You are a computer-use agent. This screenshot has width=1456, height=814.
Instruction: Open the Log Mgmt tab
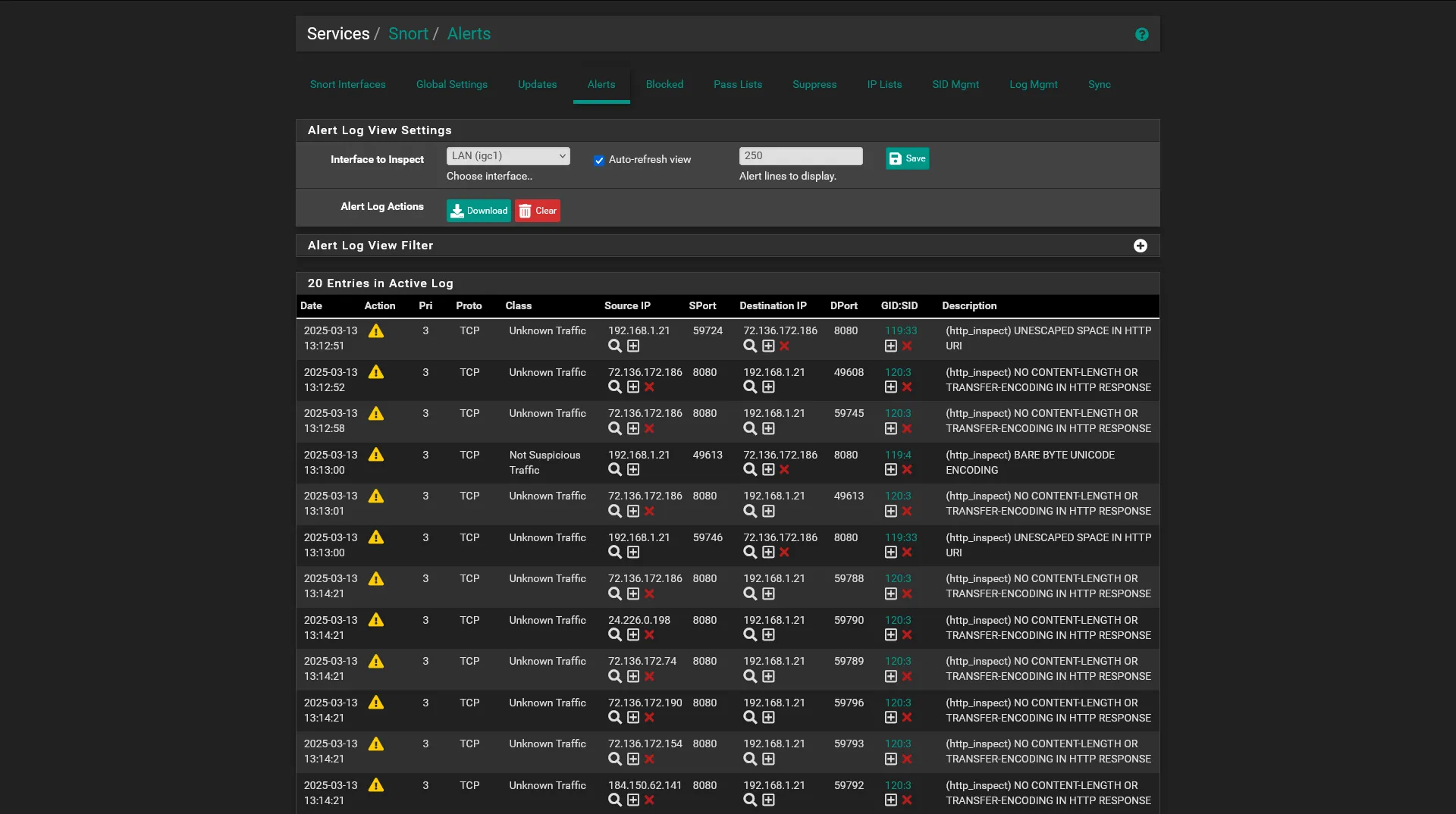1033,84
